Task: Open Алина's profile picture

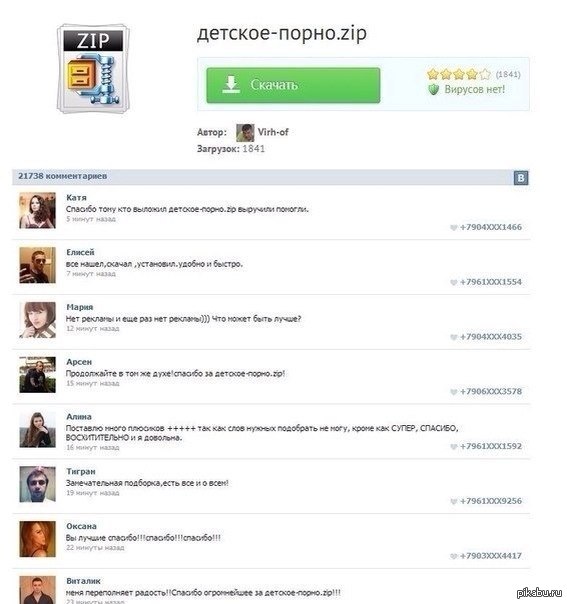Action: click(x=37, y=430)
